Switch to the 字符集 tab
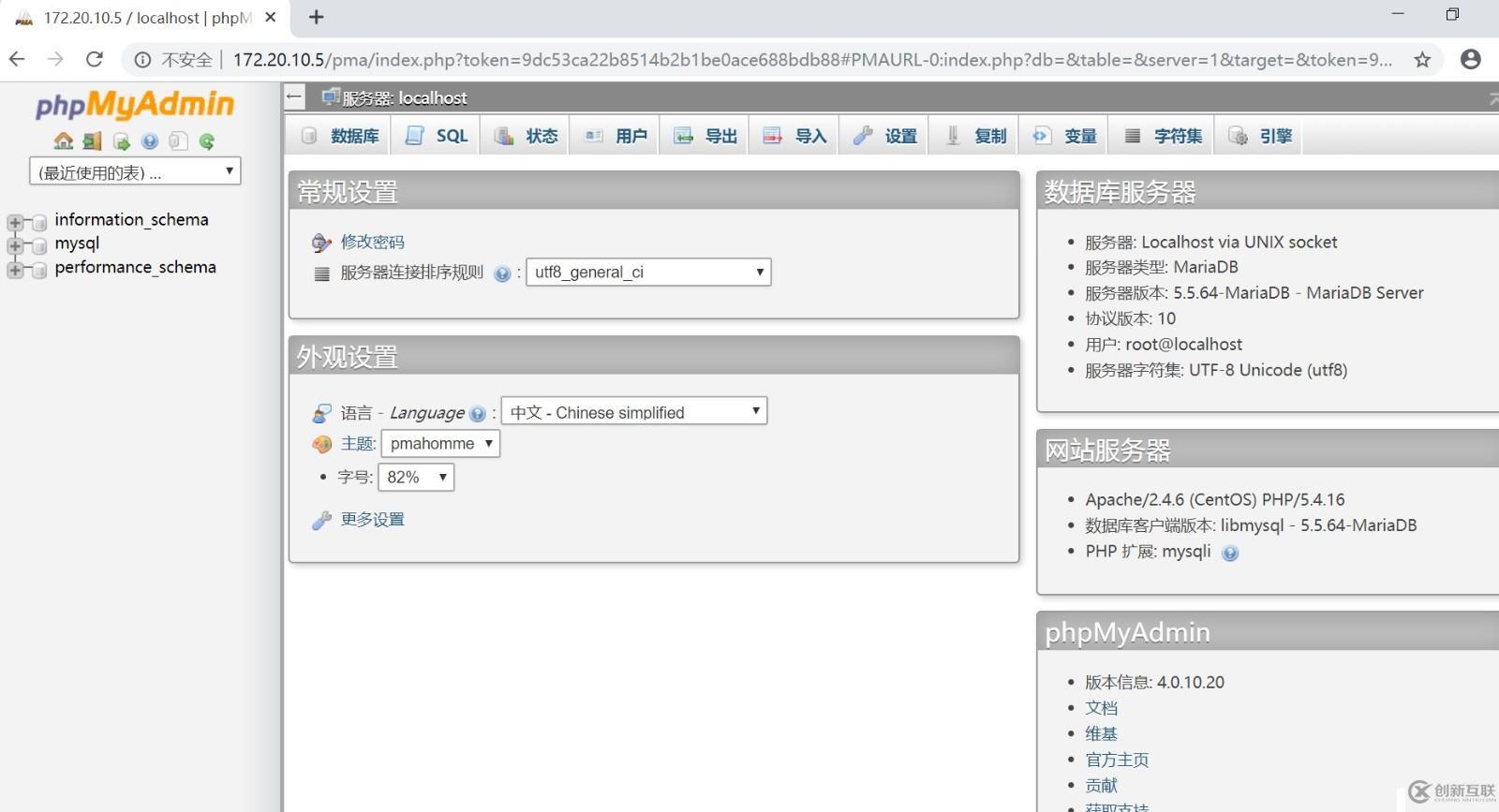The image size is (1499, 812). pyautogui.click(x=1163, y=136)
